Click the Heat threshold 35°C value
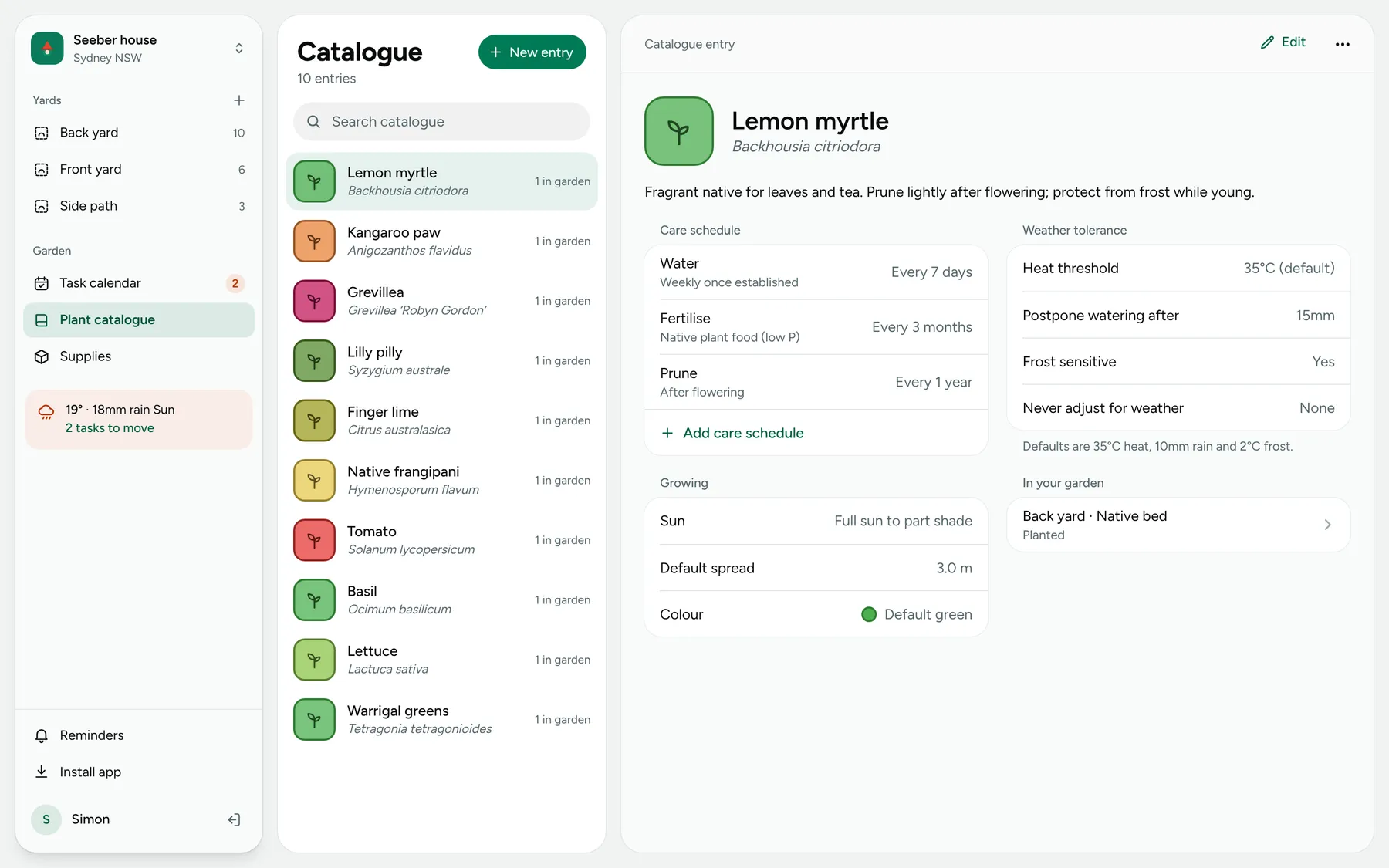The image size is (1389, 868). click(x=1289, y=269)
